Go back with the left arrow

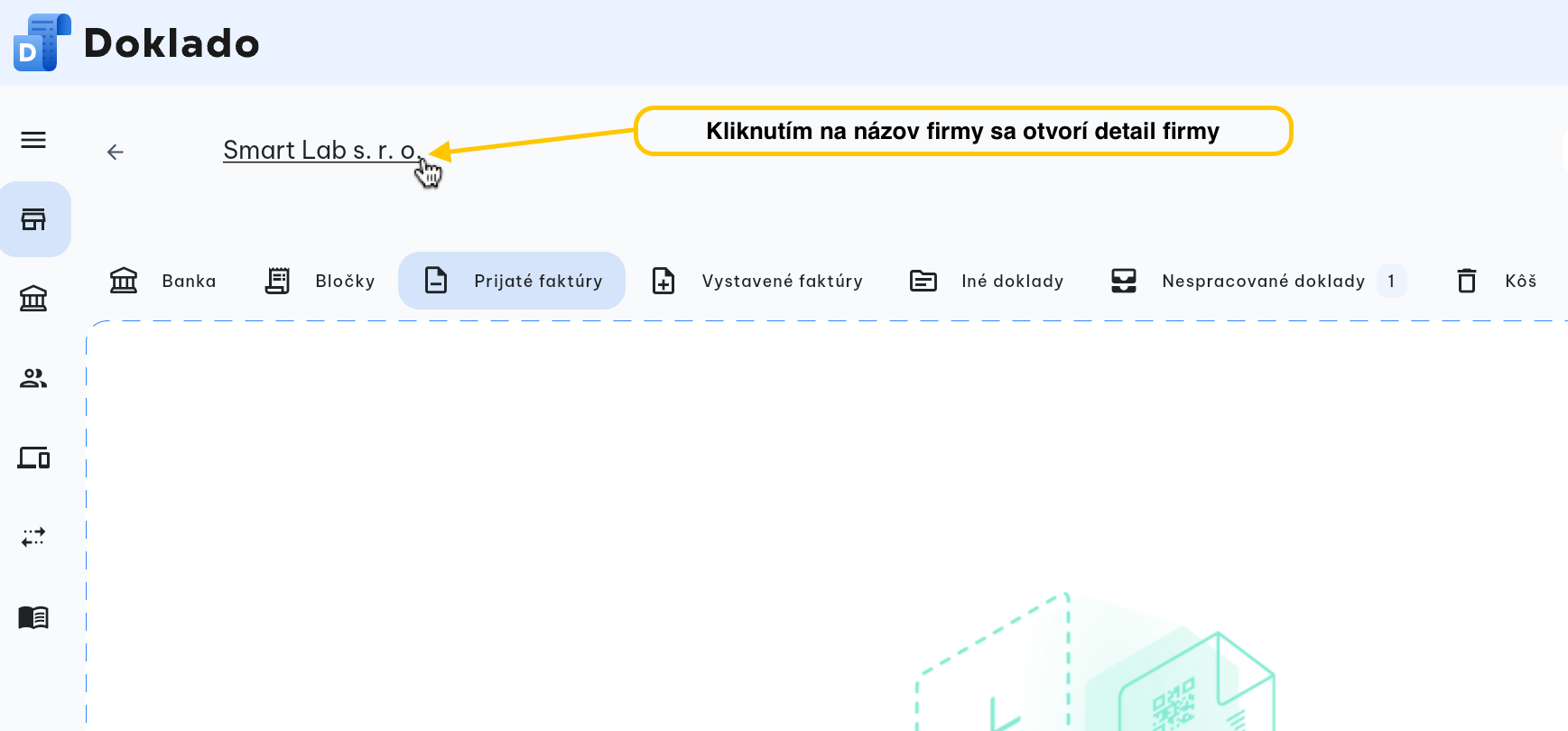tap(115, 152)
